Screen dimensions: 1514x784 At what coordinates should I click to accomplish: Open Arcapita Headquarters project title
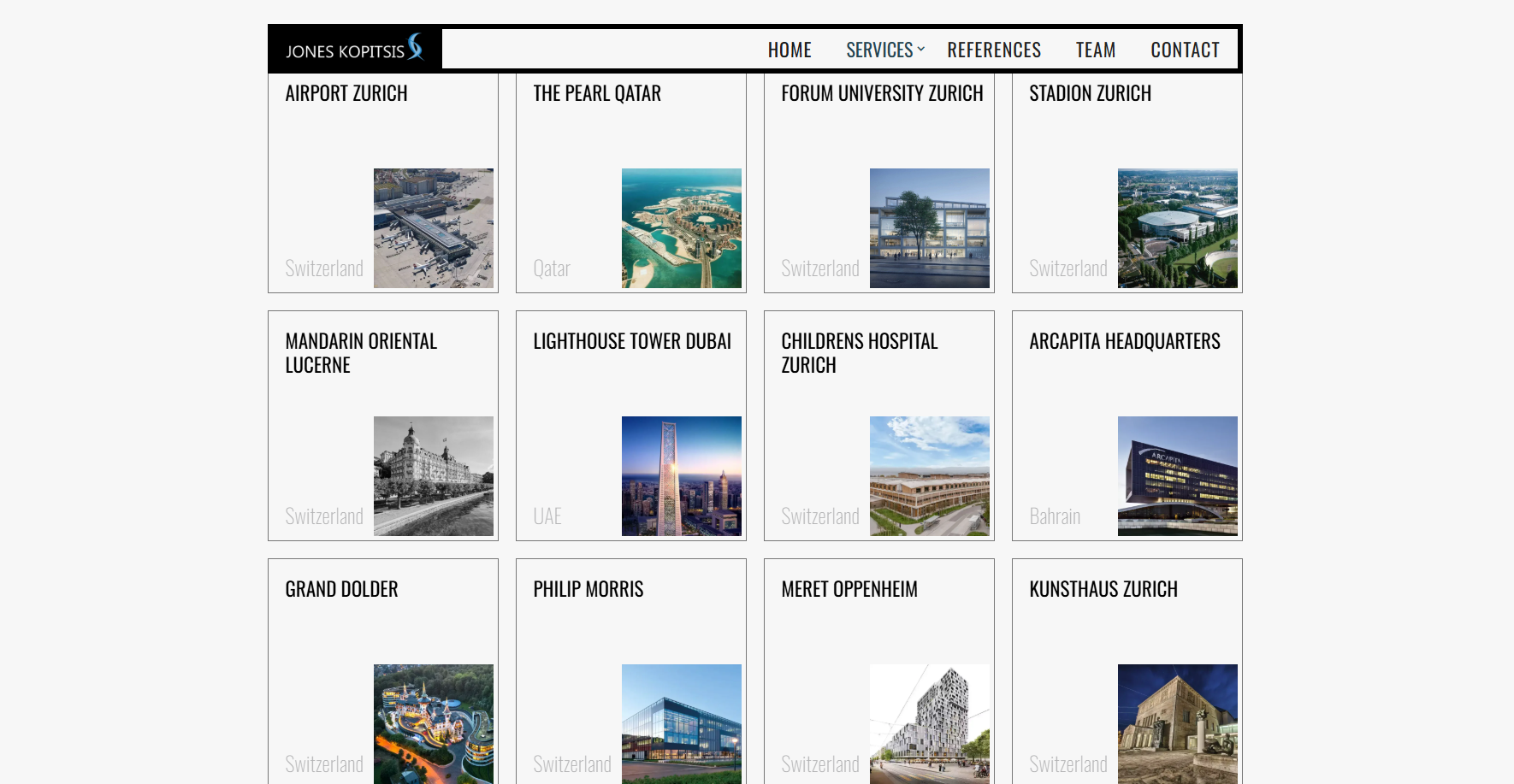(1125, 341)
